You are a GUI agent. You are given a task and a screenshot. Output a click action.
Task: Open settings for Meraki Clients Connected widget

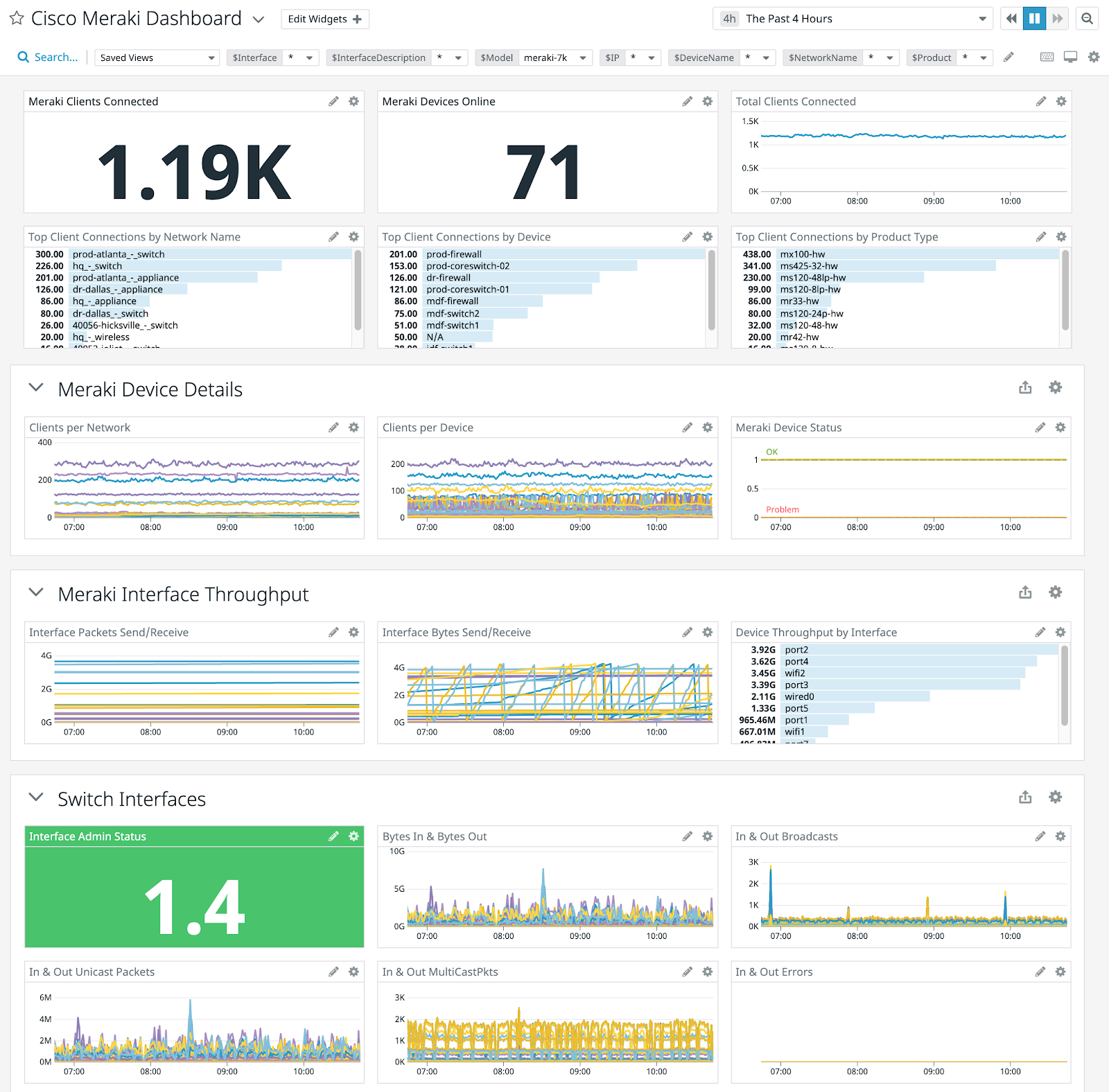pos(353,101)
